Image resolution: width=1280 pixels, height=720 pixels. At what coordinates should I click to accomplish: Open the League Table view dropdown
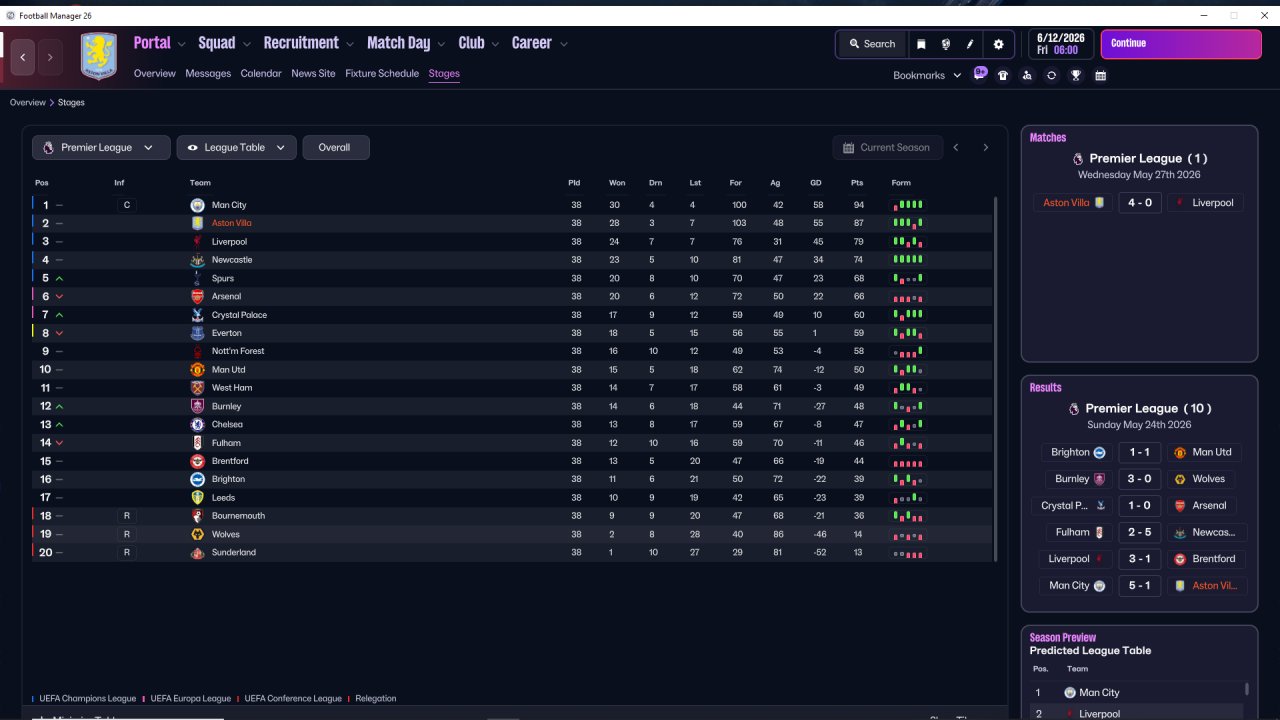click(x=236, y=148)
